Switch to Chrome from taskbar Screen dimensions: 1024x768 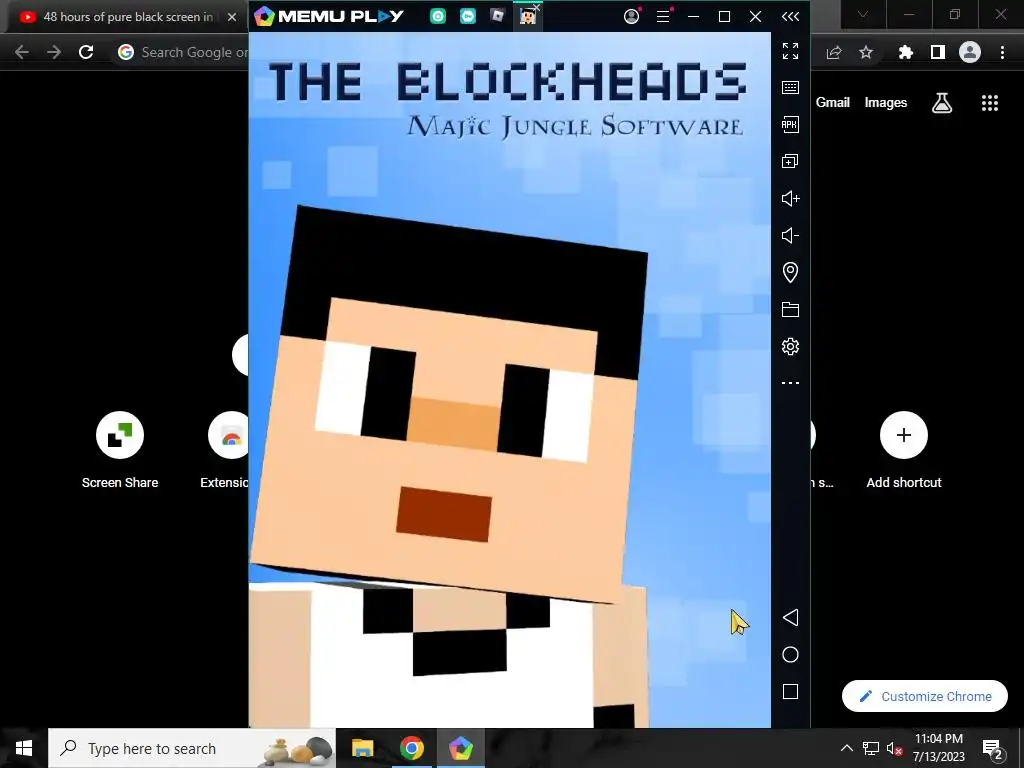coord(411,748)
